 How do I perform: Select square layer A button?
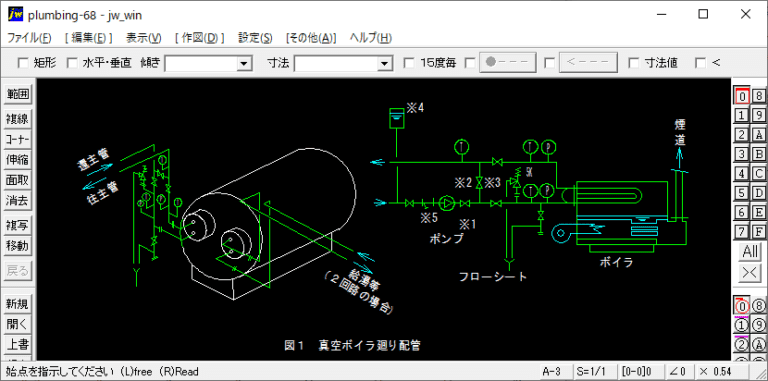coord(758,135)
